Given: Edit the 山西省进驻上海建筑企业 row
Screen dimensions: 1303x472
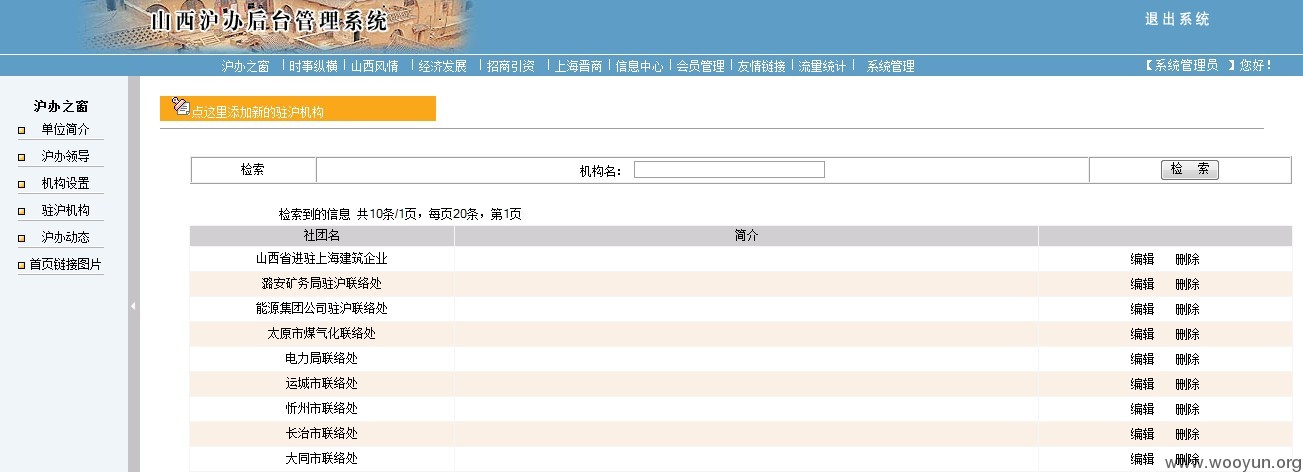Looking at the screenshot, I should point(1142,259).
